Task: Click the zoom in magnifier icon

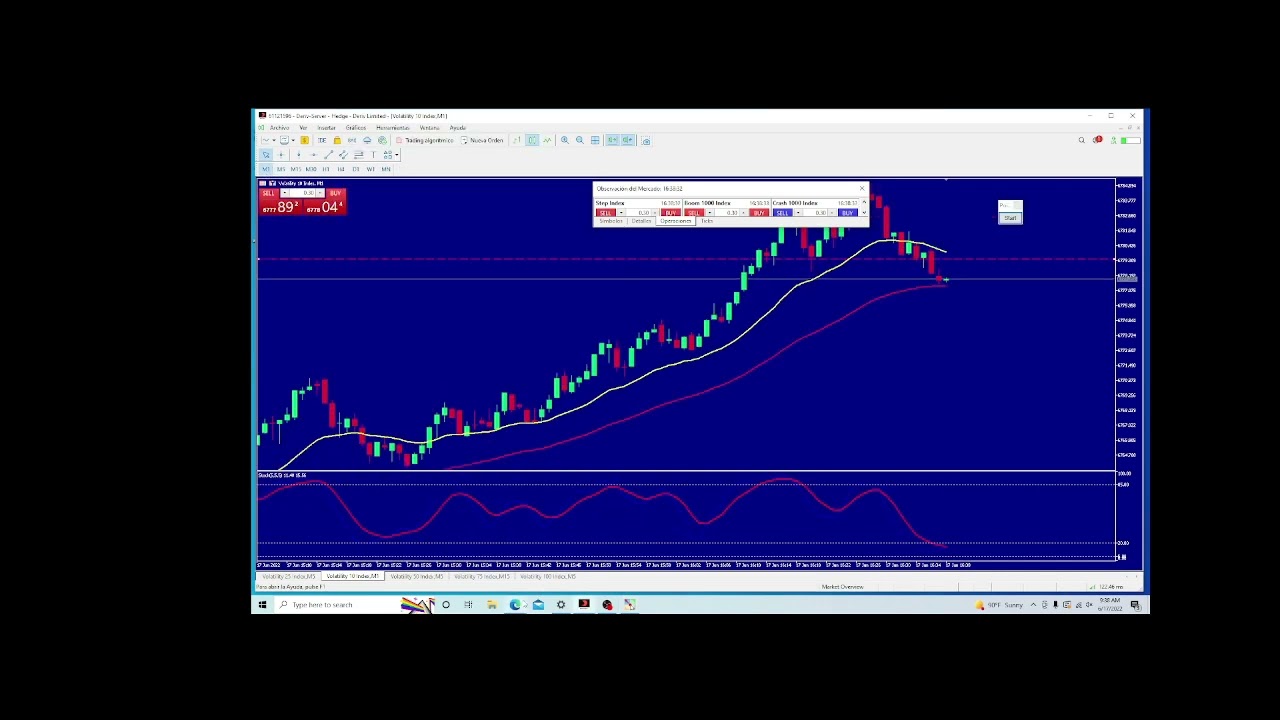Action: (565, 141)
